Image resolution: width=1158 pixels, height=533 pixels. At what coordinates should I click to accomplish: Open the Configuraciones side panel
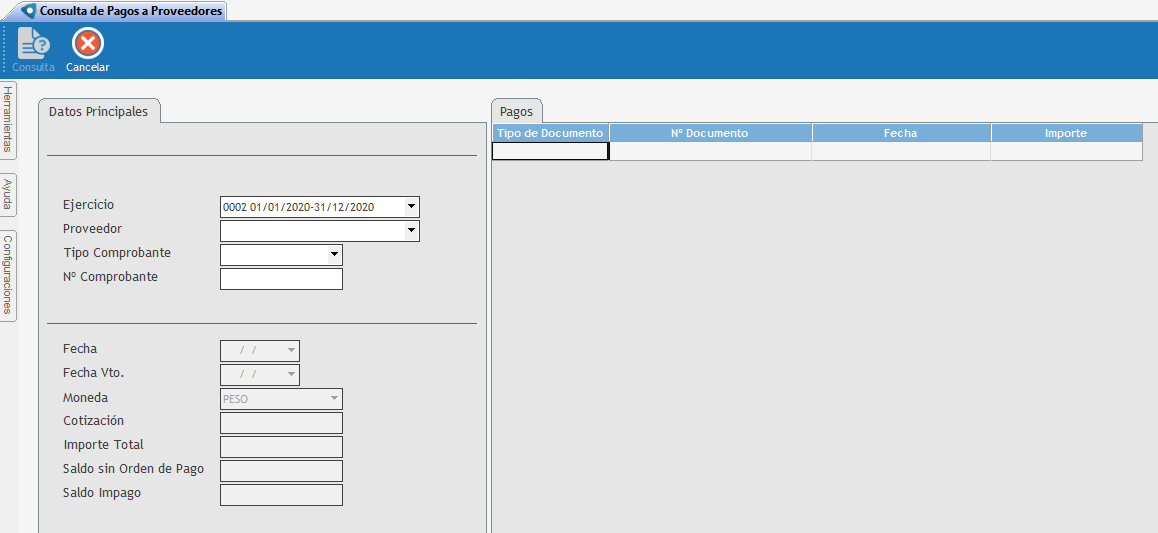[x=8, y=275]
